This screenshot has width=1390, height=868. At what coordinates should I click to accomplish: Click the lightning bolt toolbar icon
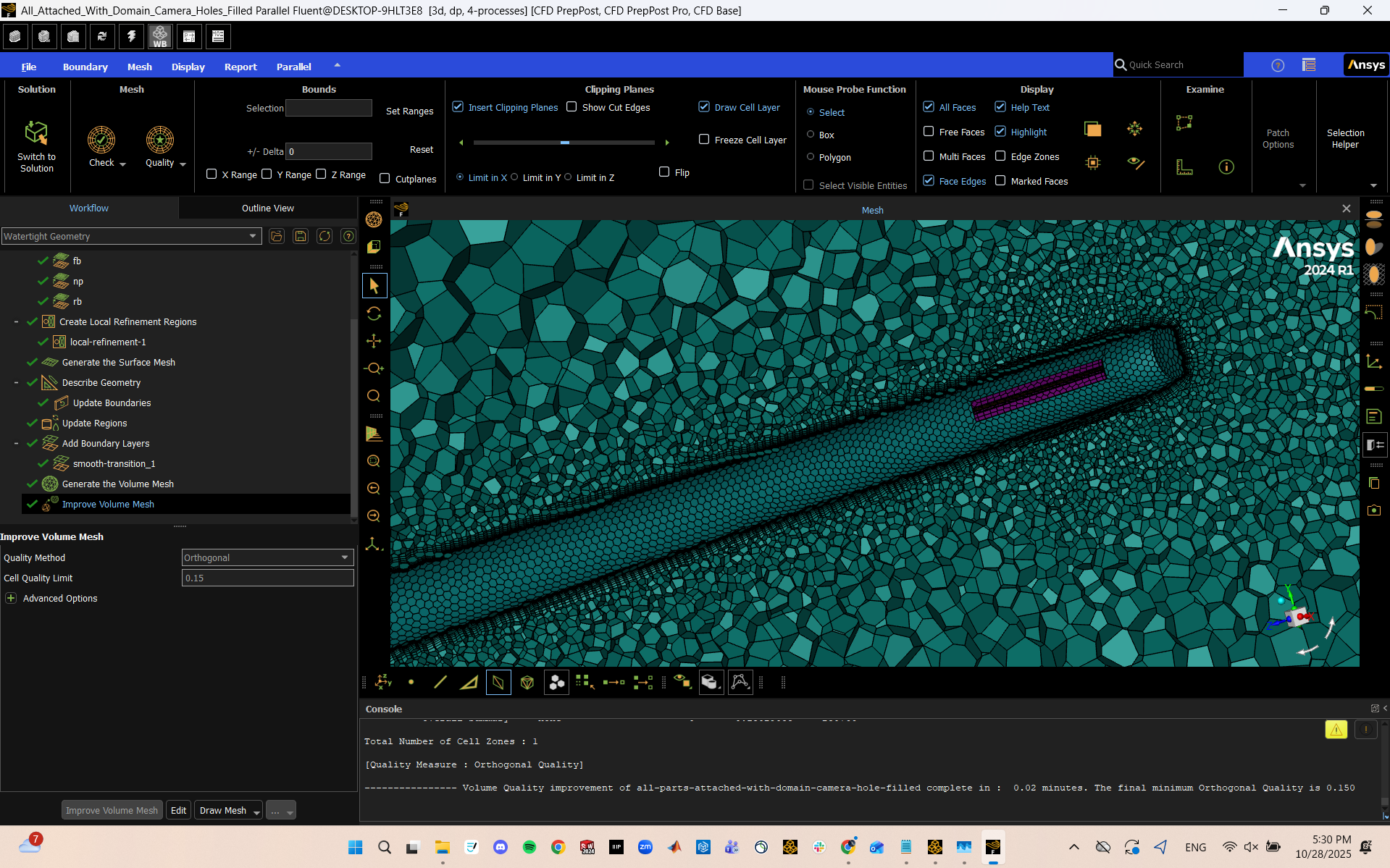(x=131, y=36)
